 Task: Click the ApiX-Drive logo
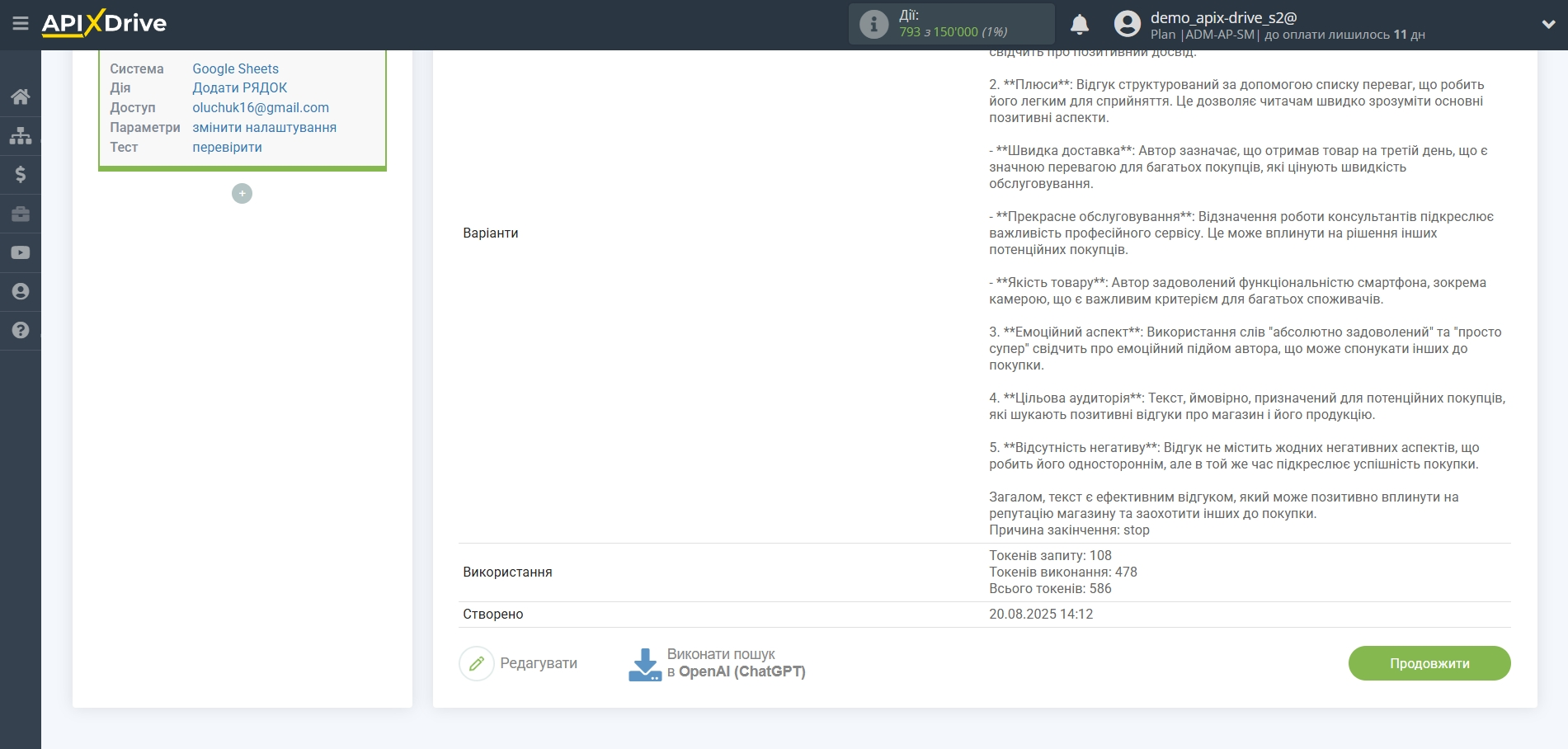(x=104, y=23)
